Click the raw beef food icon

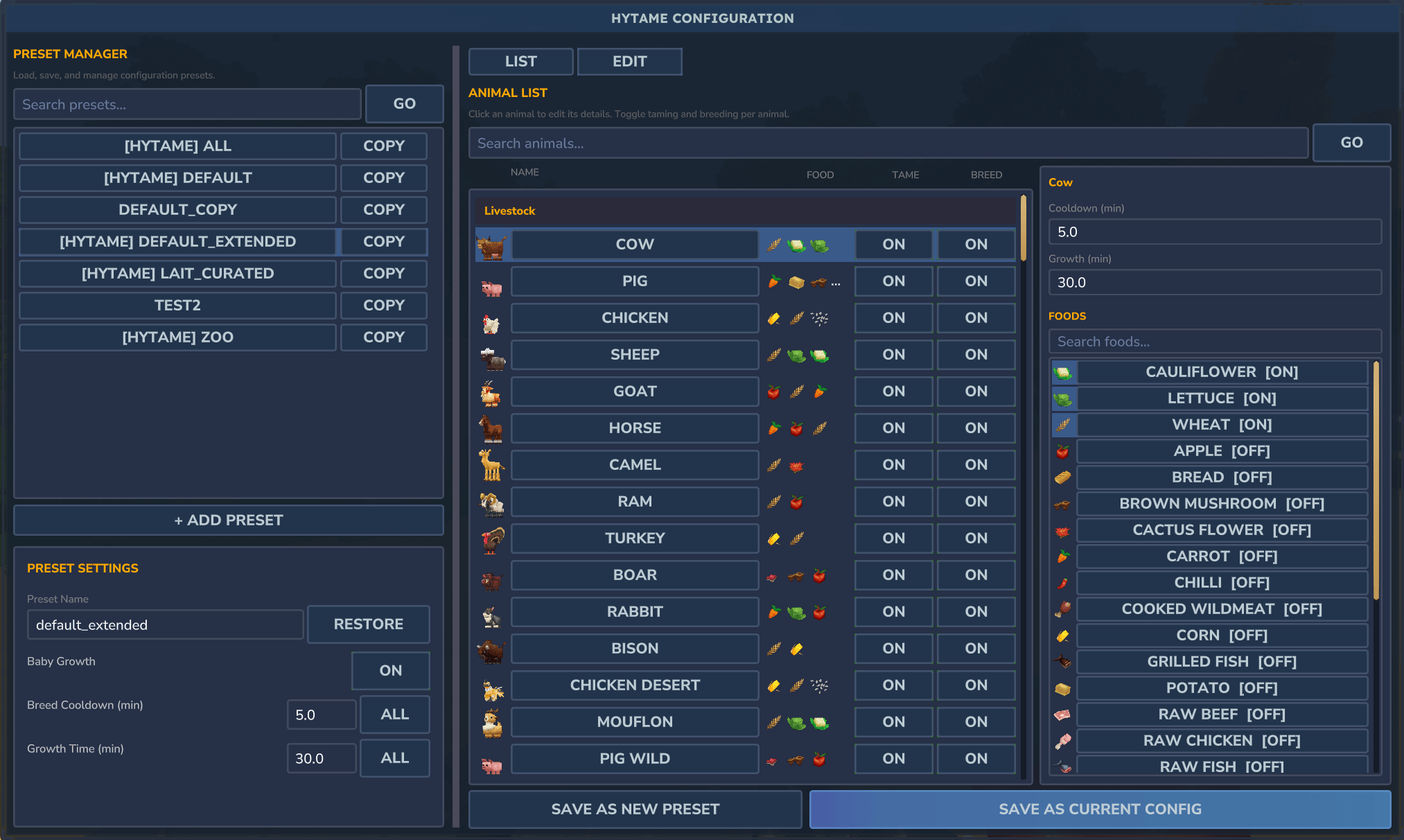point(1062,715)
